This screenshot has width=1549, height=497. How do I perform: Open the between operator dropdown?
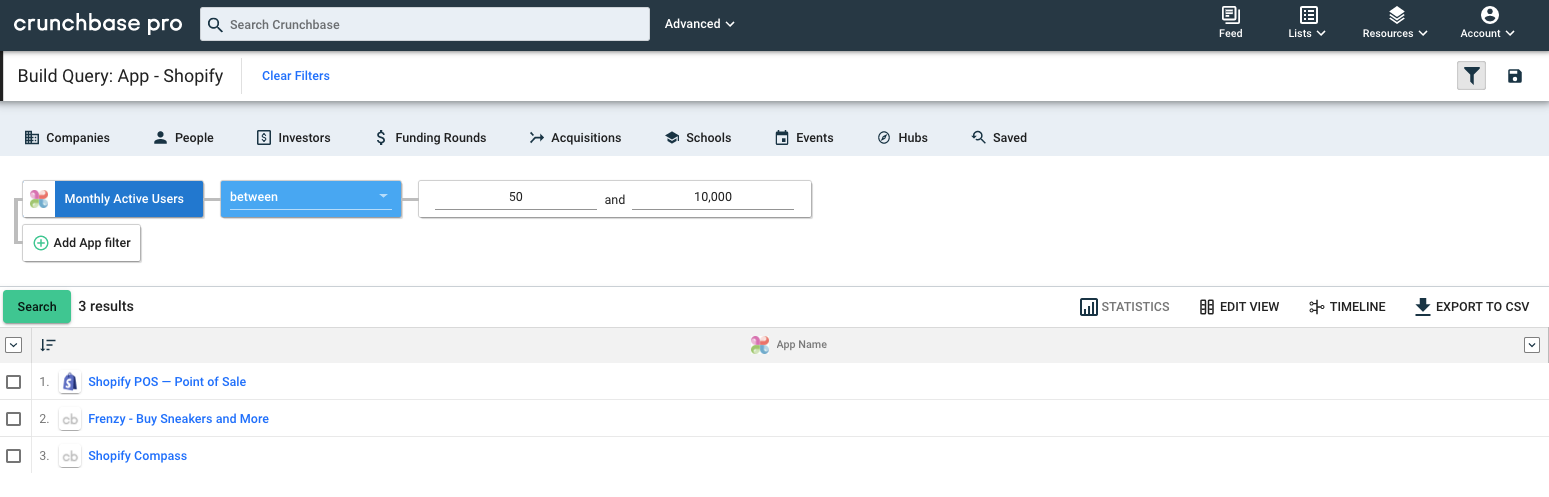(311, 198)
